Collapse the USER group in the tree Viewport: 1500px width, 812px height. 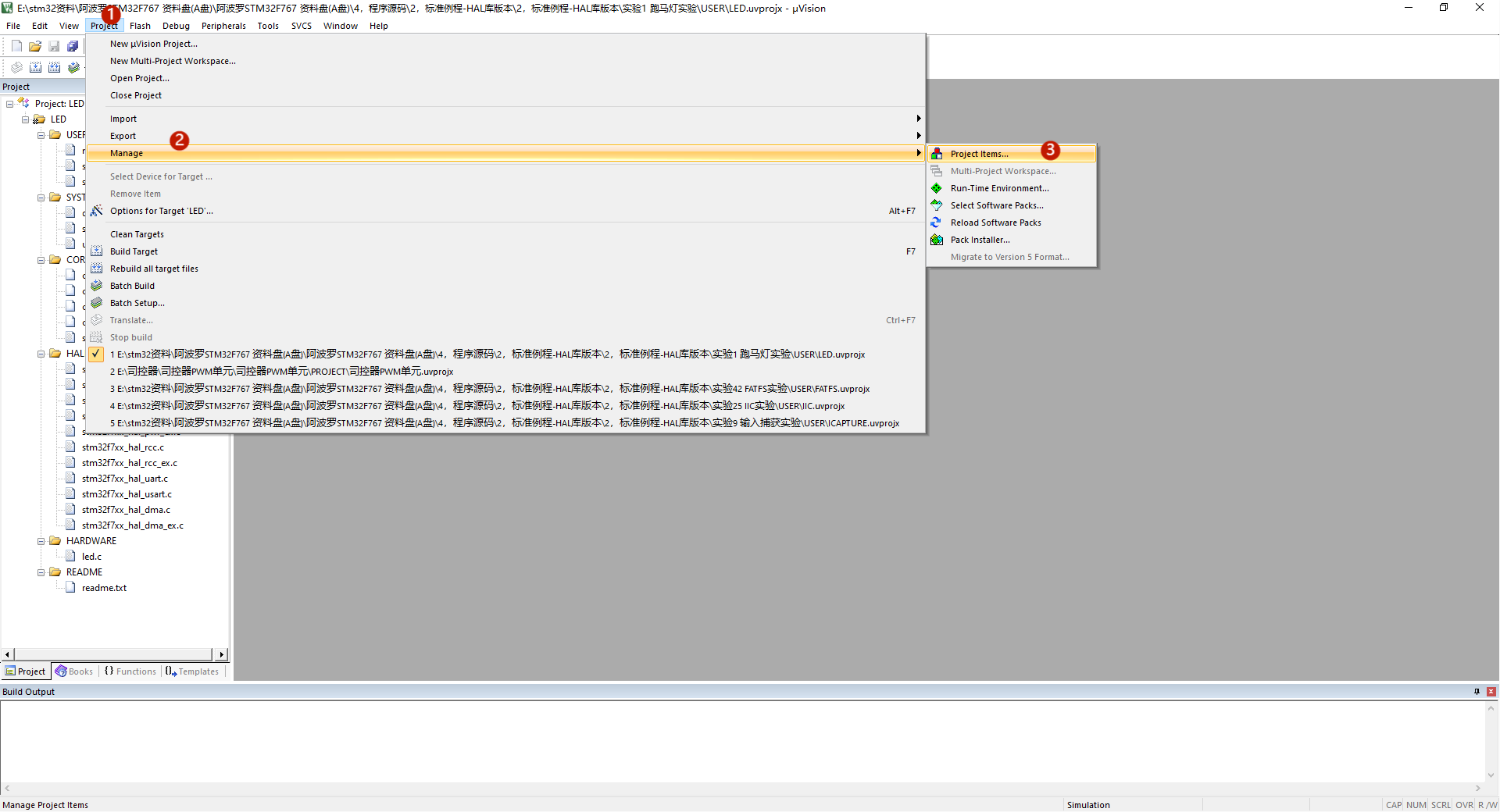(x=41, y=135)
